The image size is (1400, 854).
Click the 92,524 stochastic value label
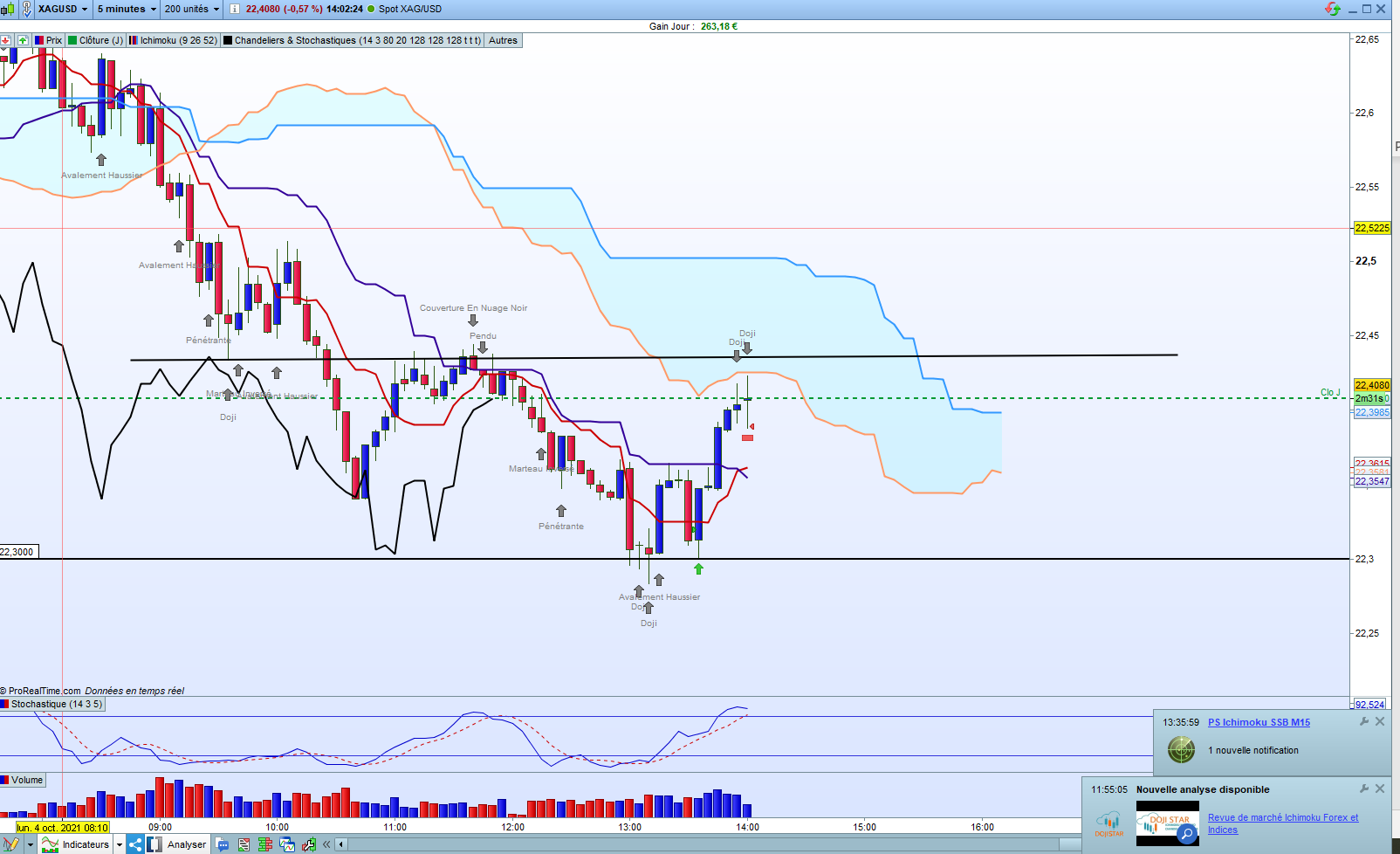point(1369,704)
